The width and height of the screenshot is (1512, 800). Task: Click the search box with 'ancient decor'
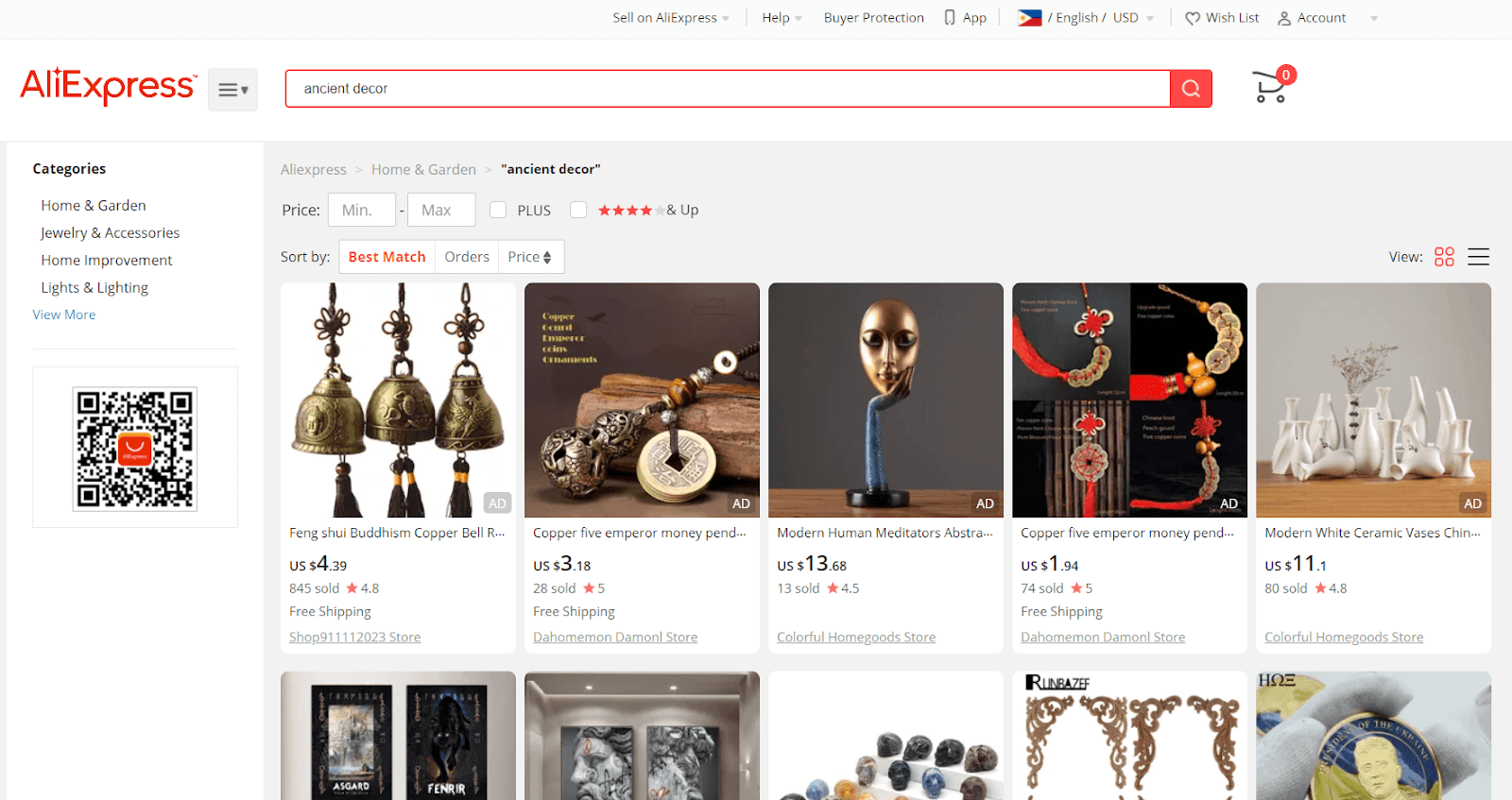(728, 89)
